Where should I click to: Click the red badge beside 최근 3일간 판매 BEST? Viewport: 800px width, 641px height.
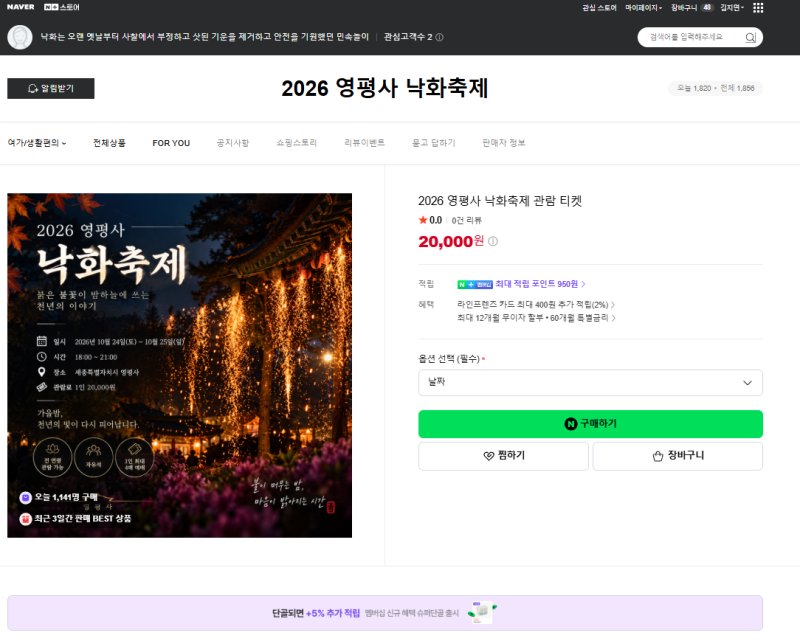tap(26, 519)
